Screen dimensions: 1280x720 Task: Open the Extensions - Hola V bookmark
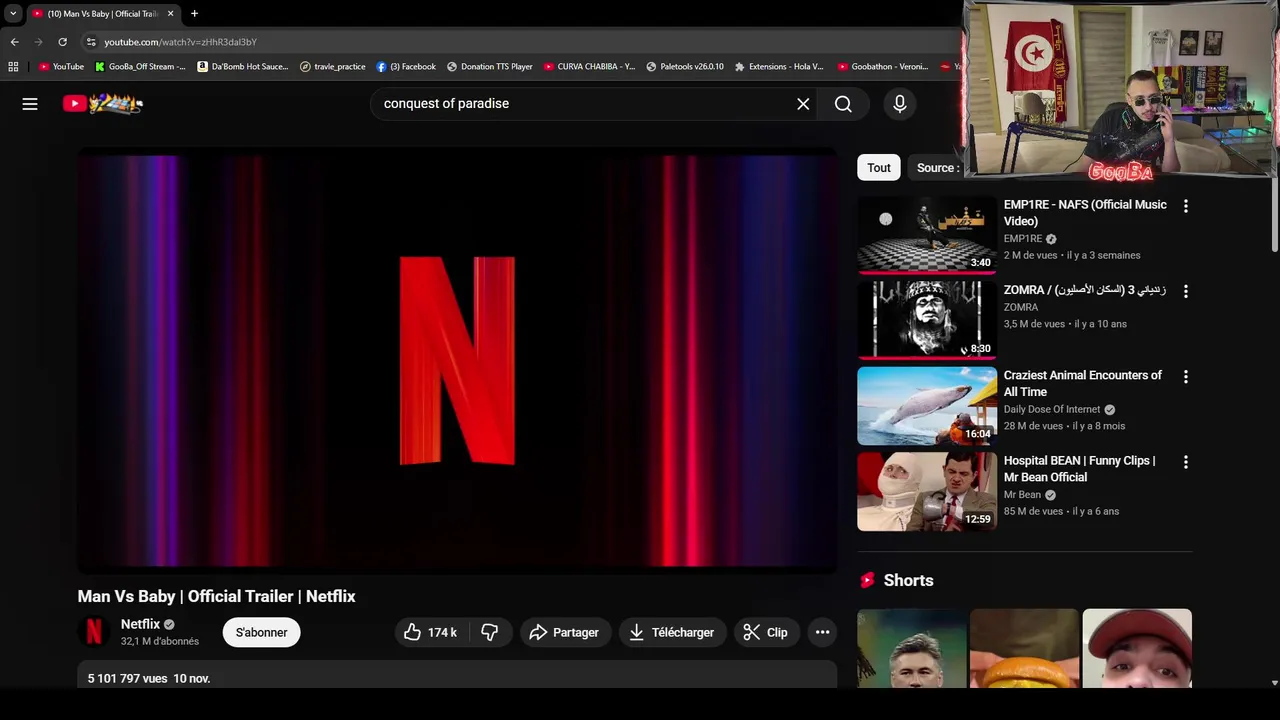click(779, 67)
